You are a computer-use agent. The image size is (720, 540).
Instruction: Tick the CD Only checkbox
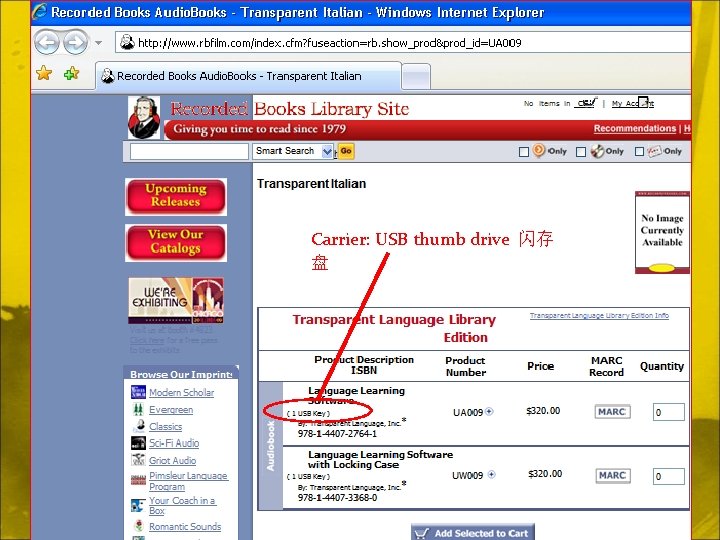(581, 152)
